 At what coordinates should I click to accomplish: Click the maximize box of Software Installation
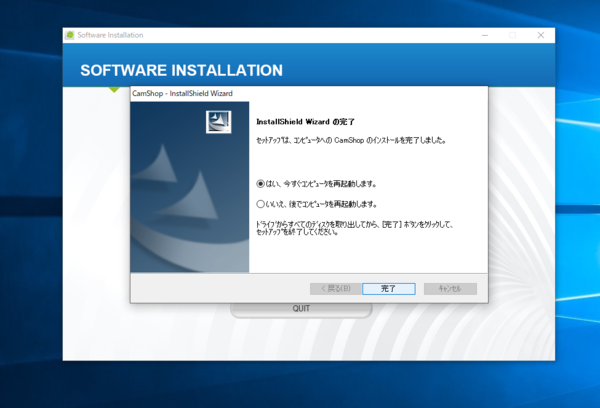pyautogui.click(x=512, y=35)
